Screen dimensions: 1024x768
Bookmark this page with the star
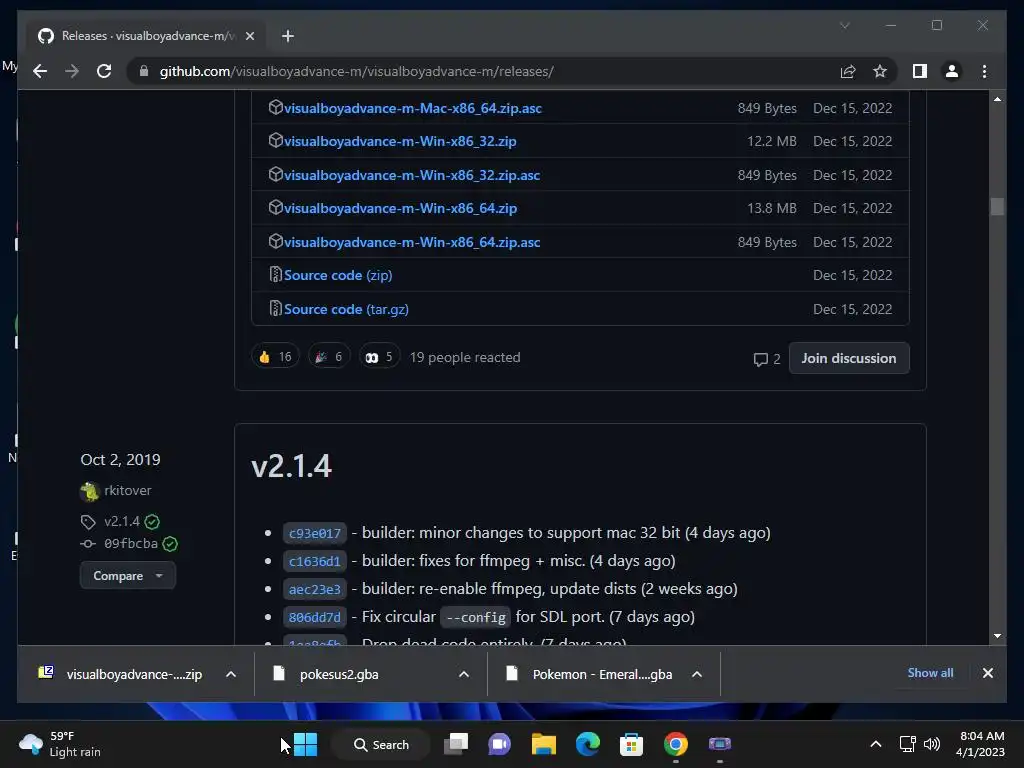pyautogui.click(x=880, y=71)
